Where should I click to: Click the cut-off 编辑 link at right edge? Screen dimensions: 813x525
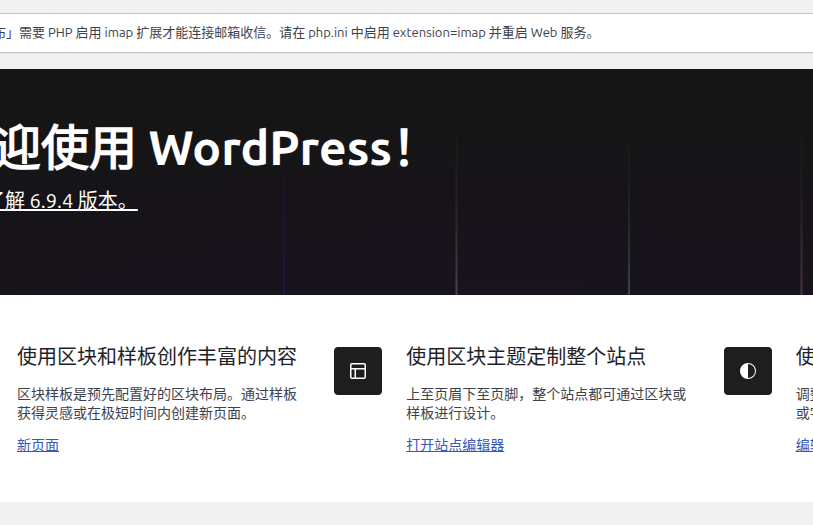[x=804, y=445]
